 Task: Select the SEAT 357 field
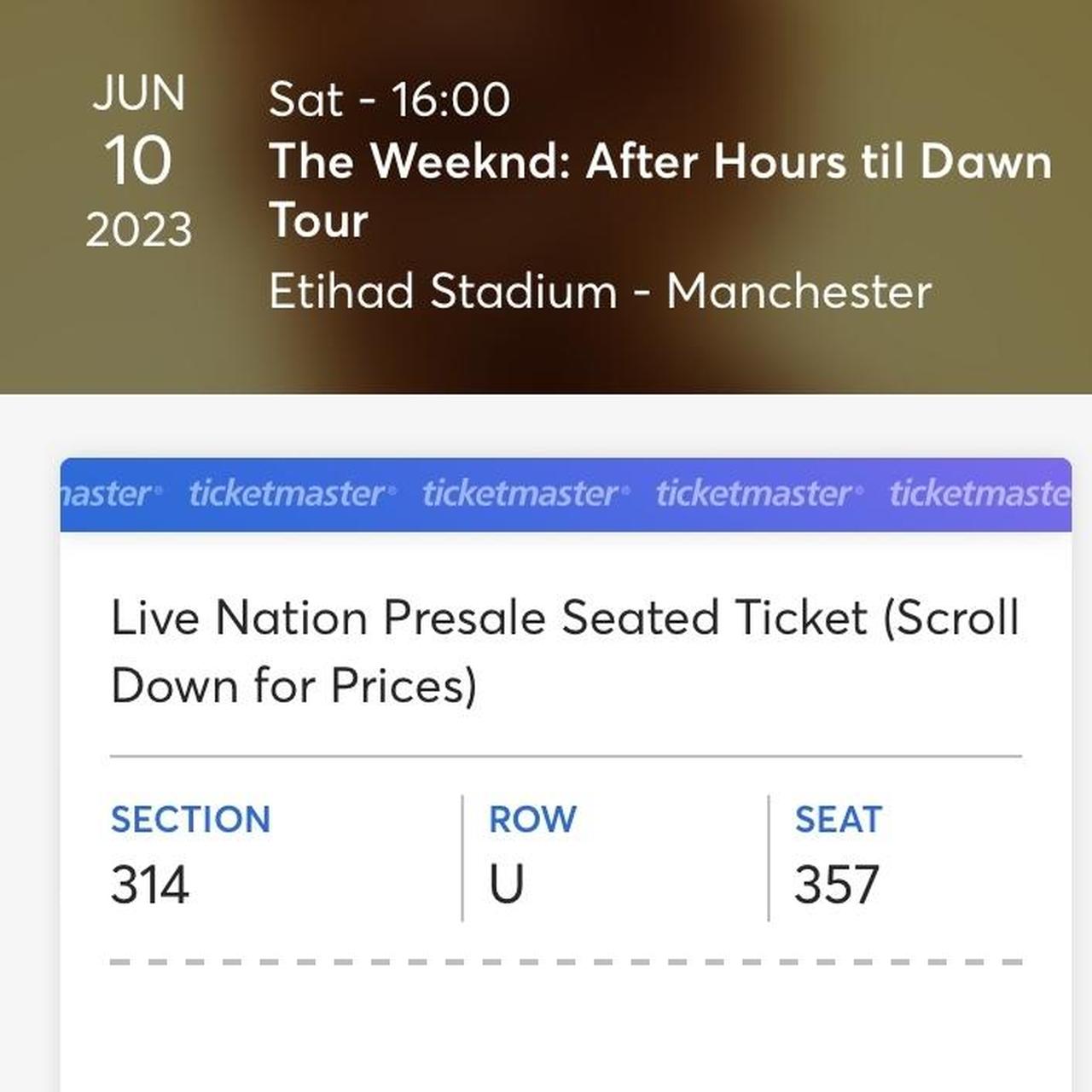(838, 853)
